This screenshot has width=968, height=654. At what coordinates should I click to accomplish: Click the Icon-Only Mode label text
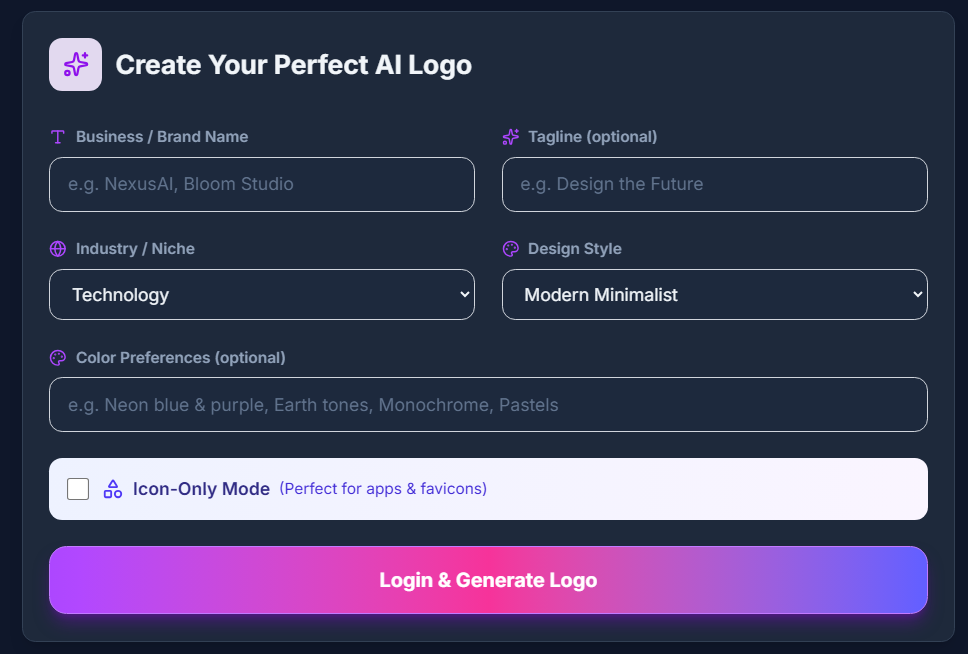[201, 489]
